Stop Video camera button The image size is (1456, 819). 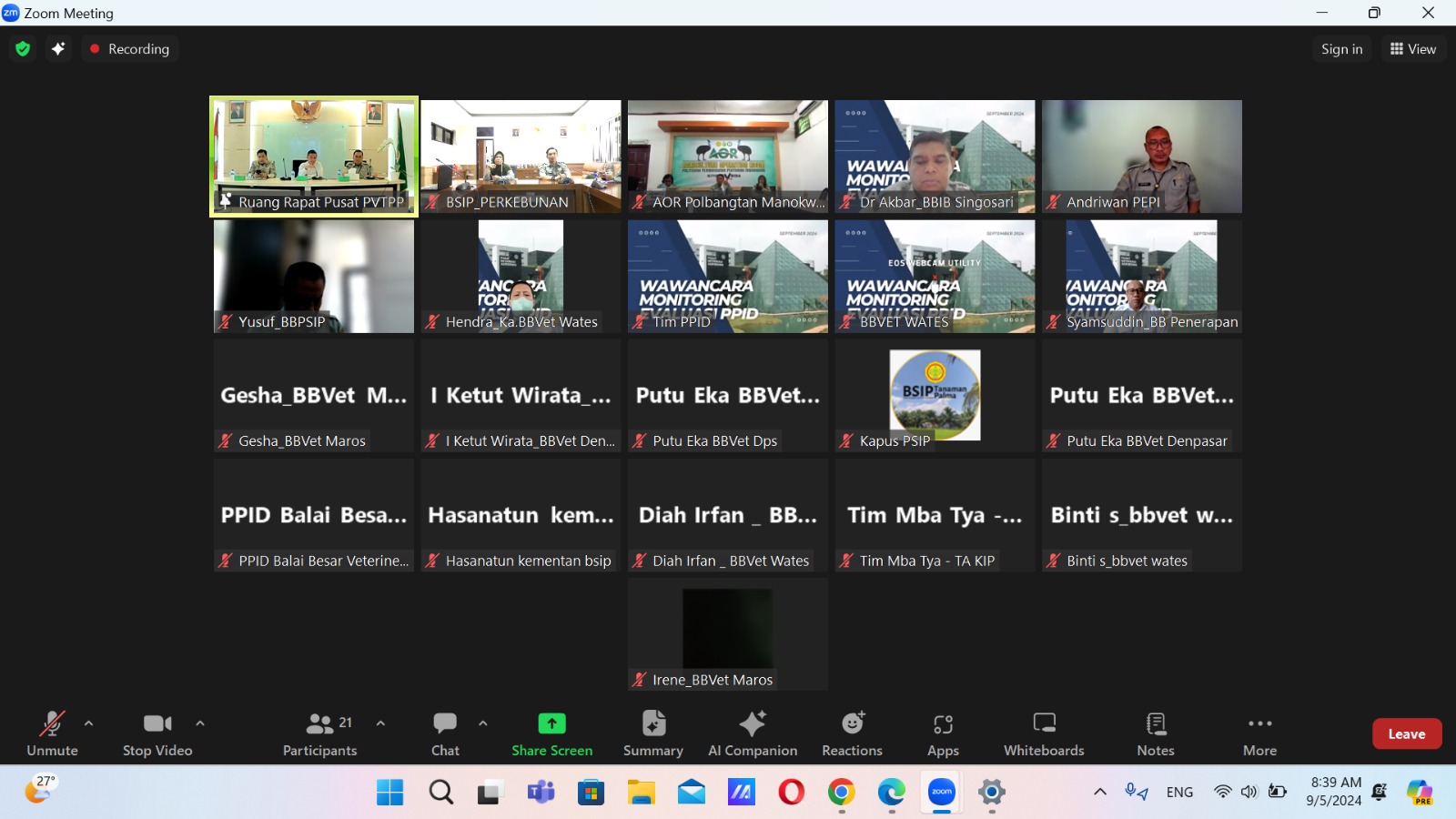coord(157,733)
